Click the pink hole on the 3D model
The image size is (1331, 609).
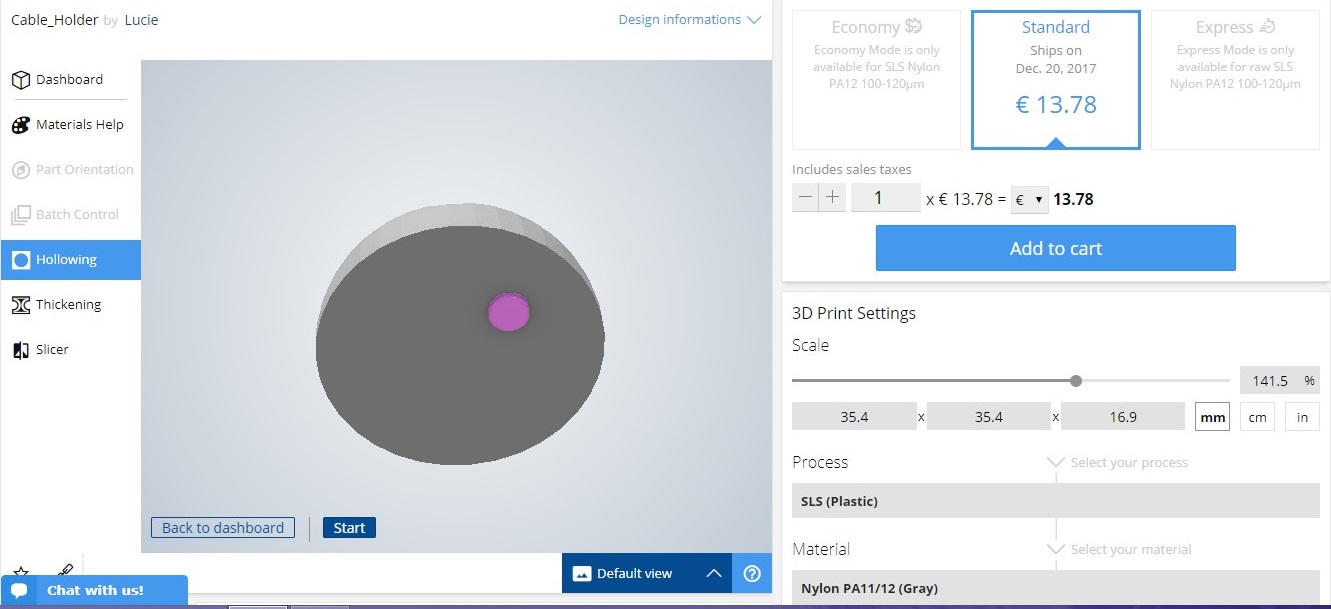point(509,312)
